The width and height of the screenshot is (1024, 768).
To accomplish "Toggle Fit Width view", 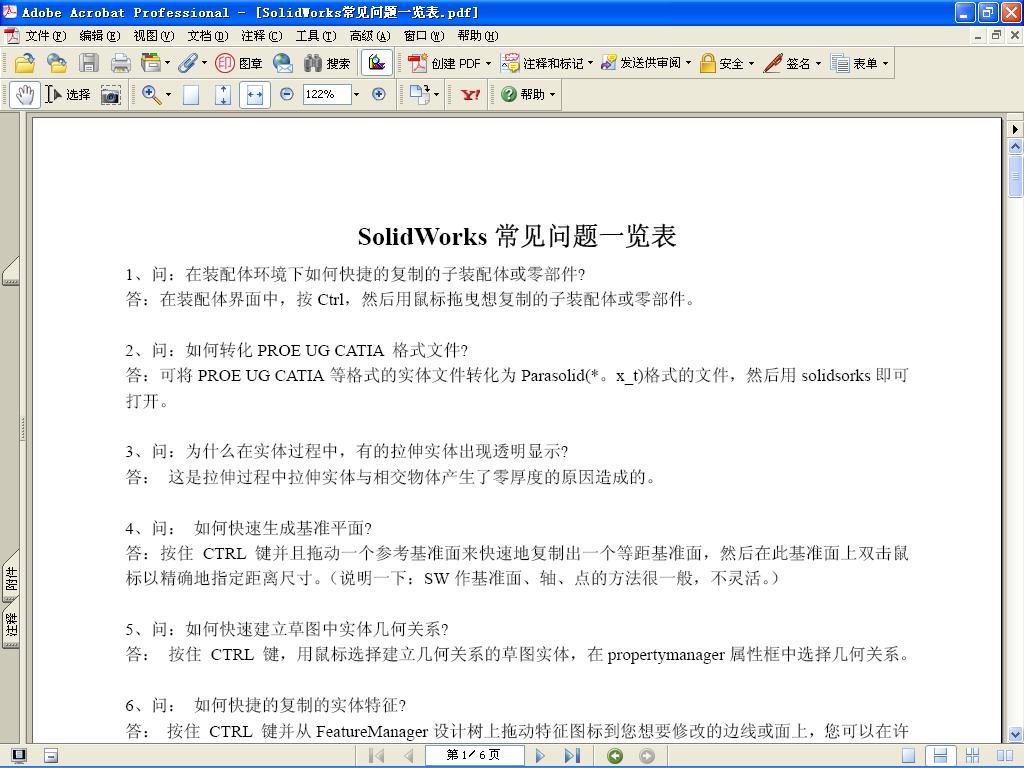I will coord(255,95).
